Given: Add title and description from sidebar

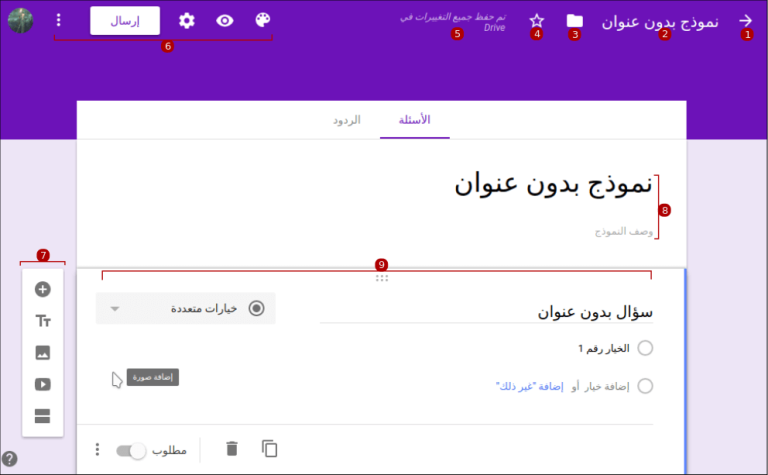Looking at the screenshot, I should 43,321.
